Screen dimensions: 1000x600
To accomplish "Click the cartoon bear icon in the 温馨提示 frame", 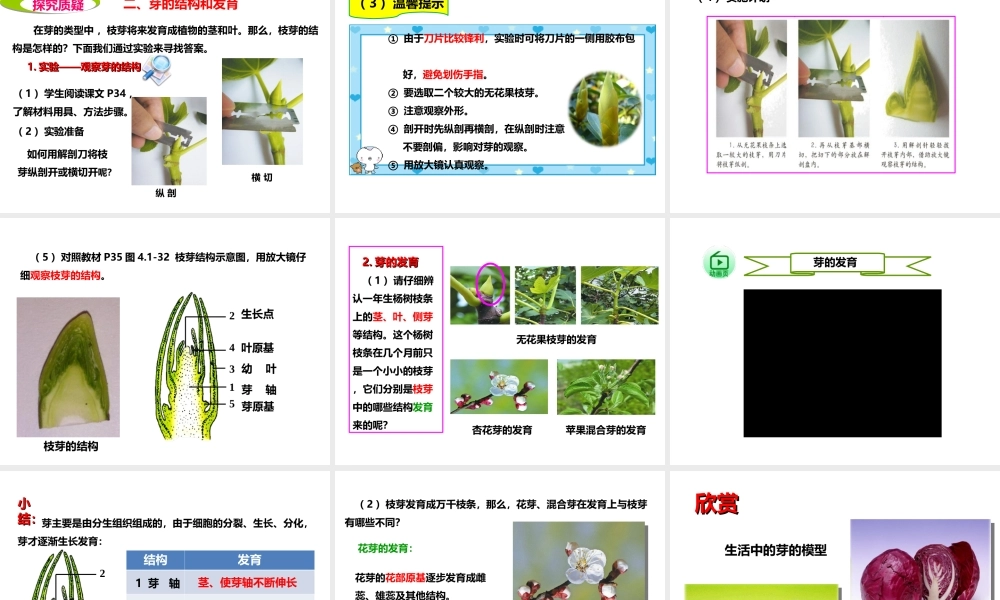I will click(367, 160).
